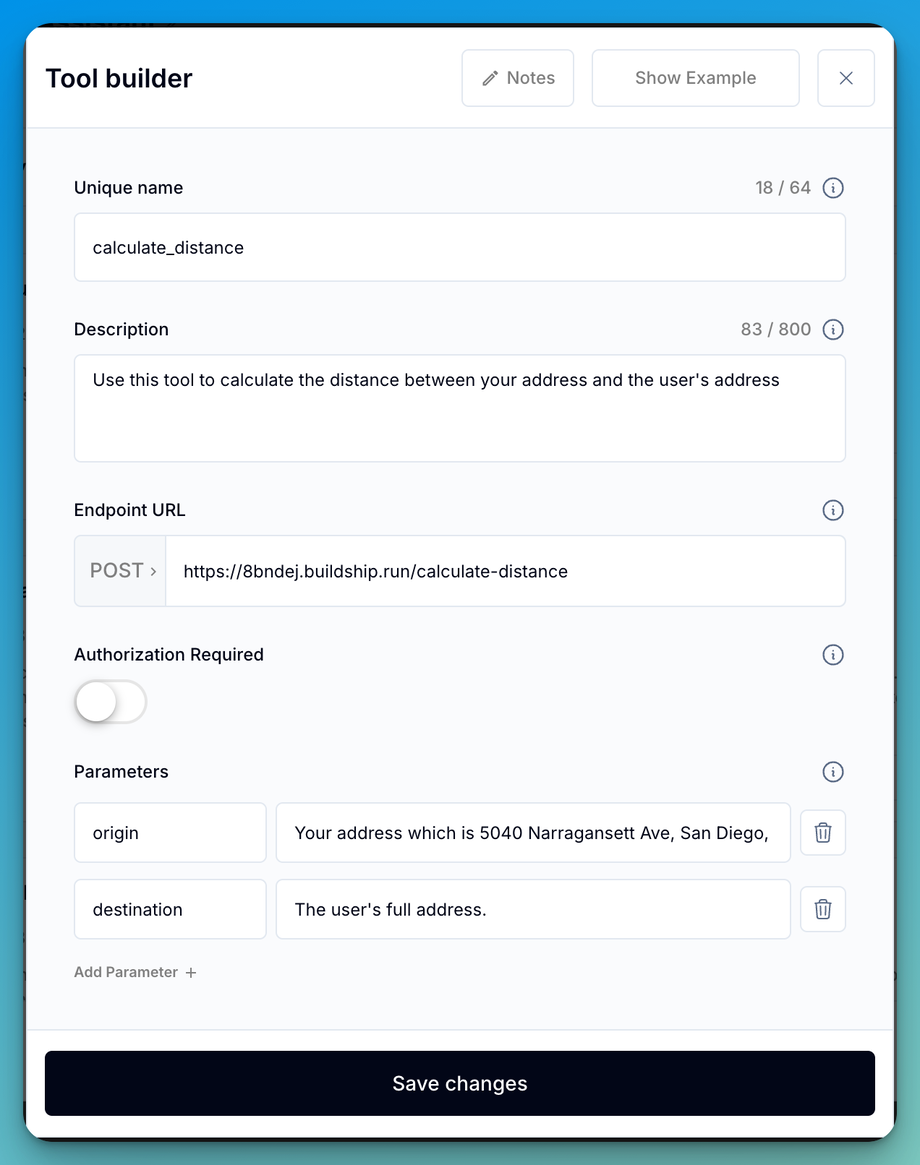Close the Tool builder dialog
920x1165 pixels.
click(x=846, y=78)
